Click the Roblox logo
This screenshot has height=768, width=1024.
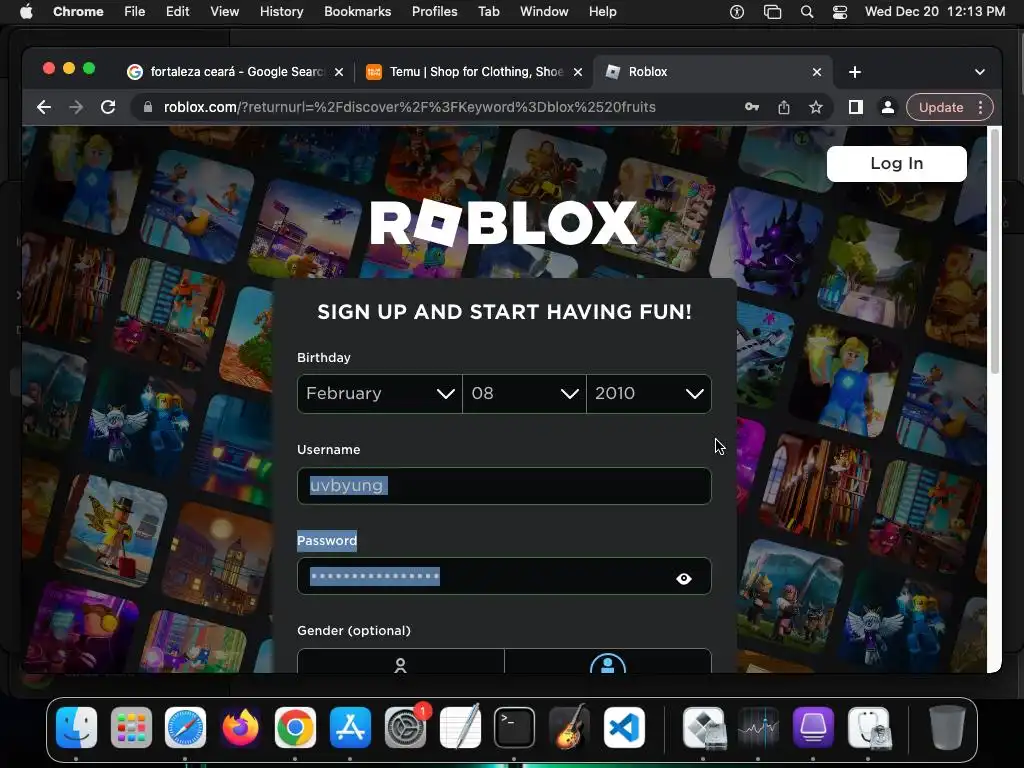(504, 222)
